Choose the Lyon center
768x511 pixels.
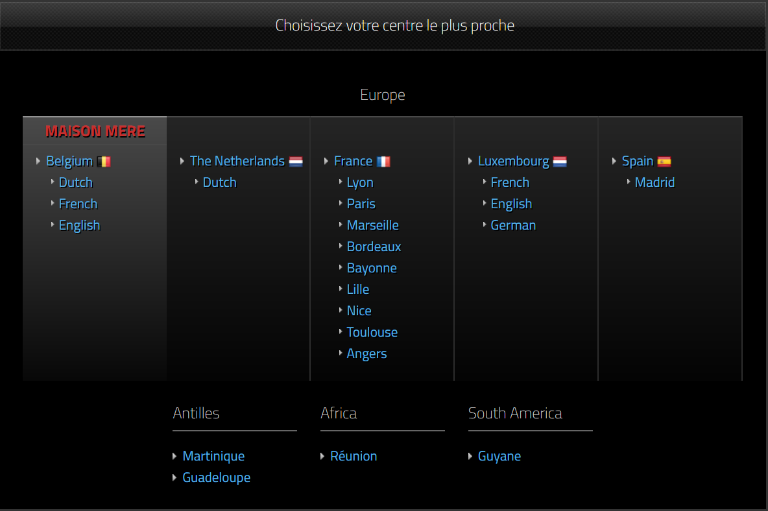(x=360, y=182)
